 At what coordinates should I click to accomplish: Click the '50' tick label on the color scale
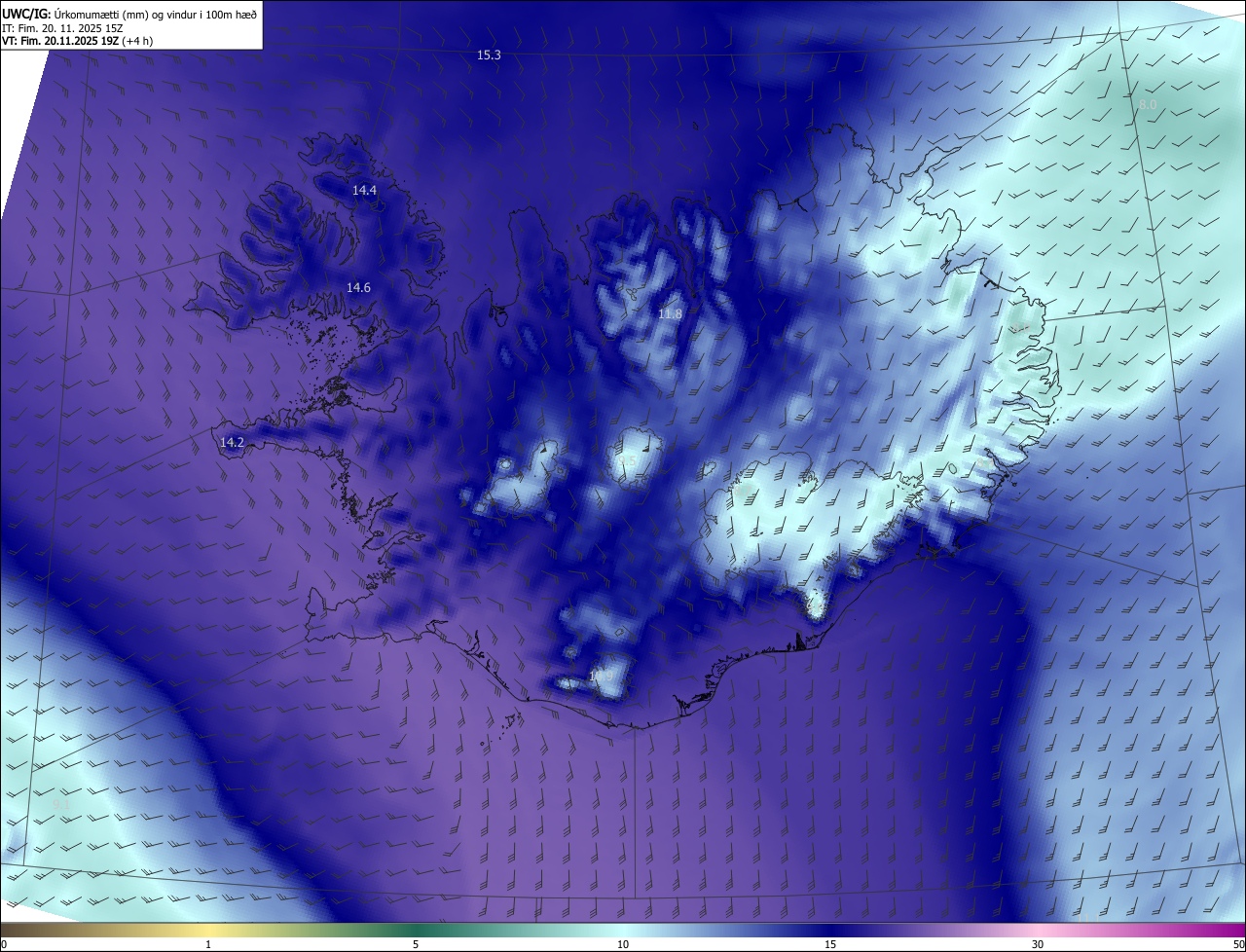pyautogui.click(x=1238, y=944)
